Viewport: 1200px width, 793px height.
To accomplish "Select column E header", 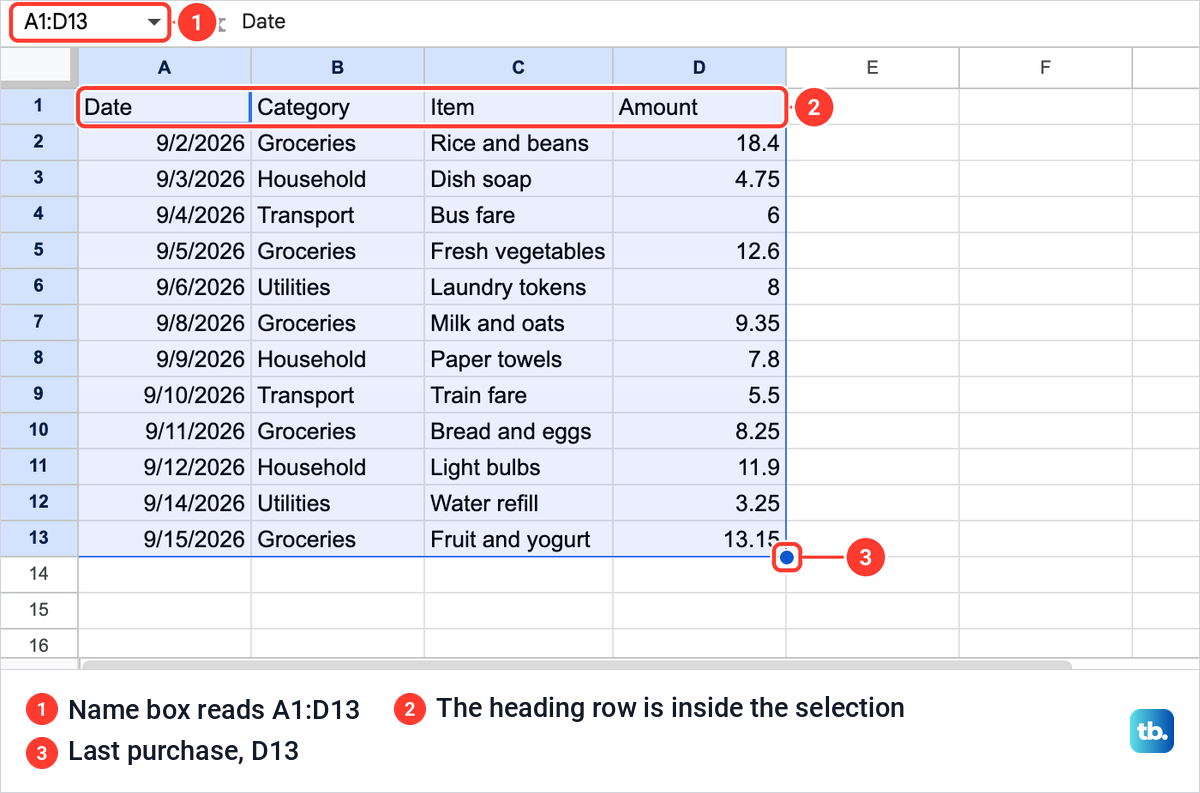I will point(873,67).
